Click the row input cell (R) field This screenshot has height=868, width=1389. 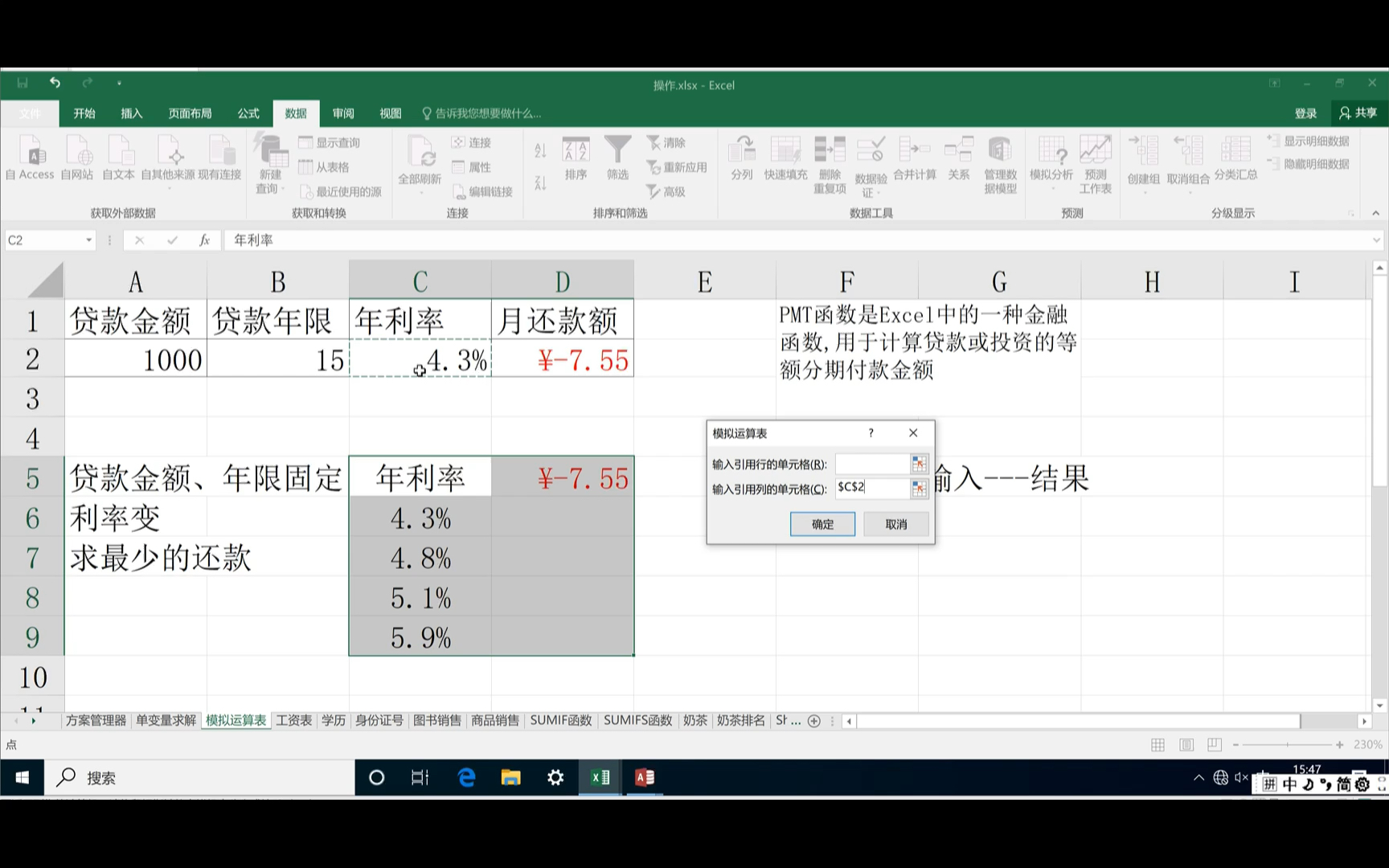872,464
